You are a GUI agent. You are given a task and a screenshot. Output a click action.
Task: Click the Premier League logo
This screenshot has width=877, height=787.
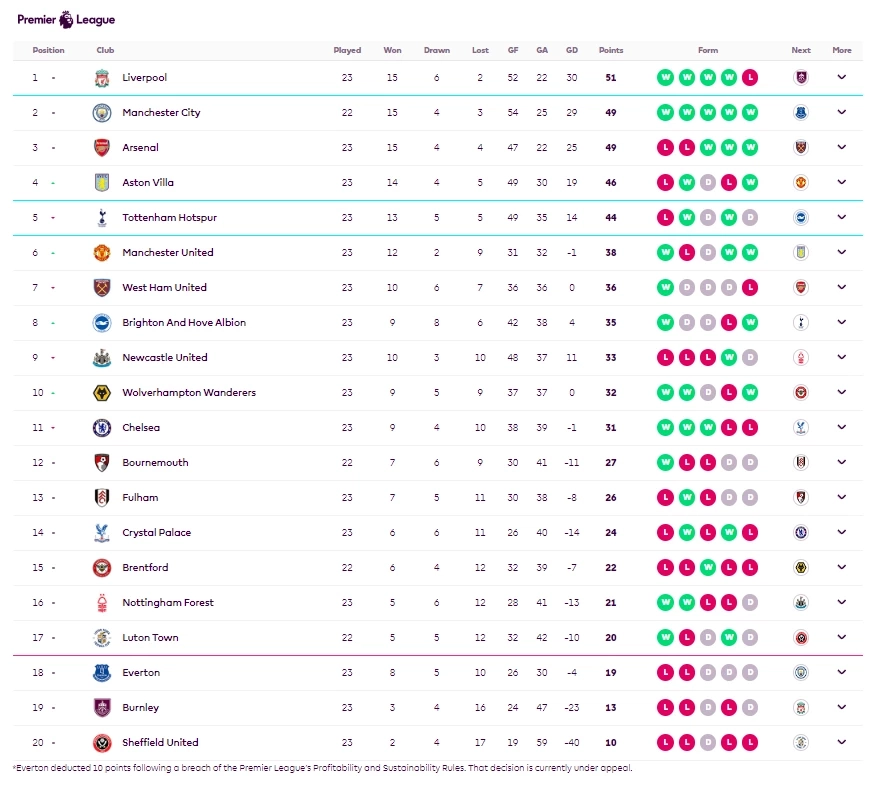tap(66, 19)
